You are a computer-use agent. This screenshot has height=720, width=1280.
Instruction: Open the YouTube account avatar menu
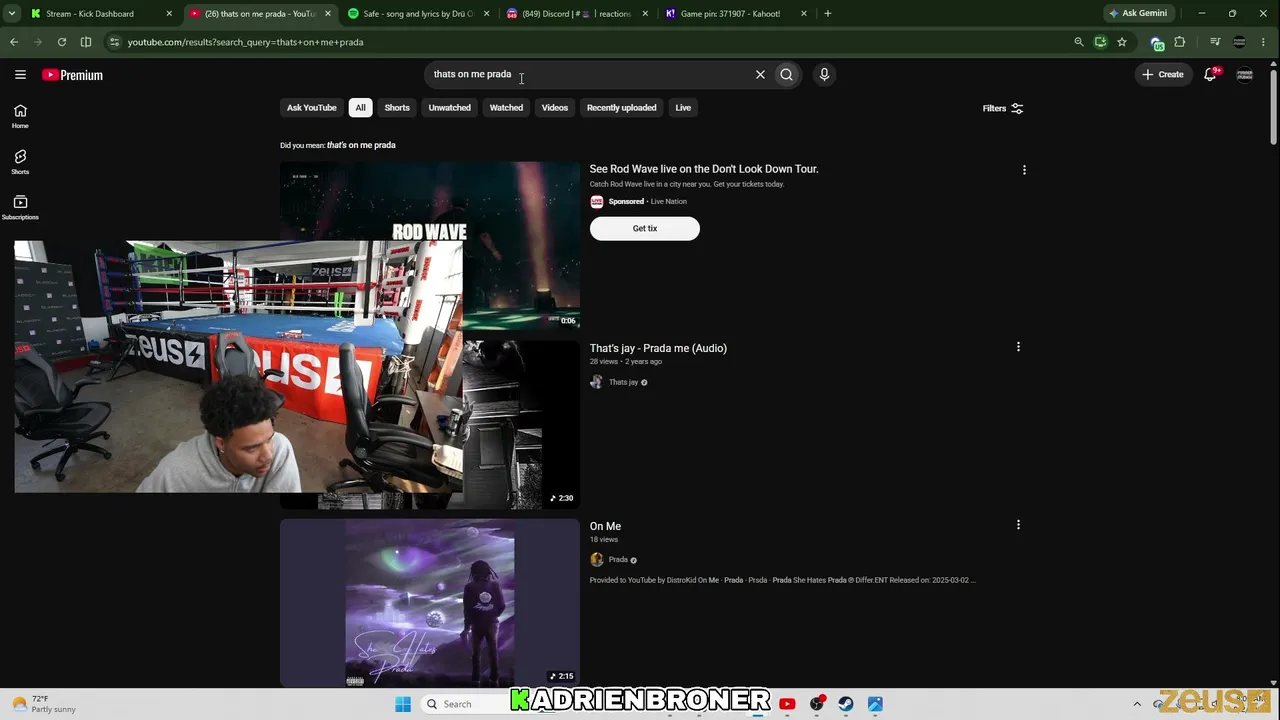[x=1245, y=74]
